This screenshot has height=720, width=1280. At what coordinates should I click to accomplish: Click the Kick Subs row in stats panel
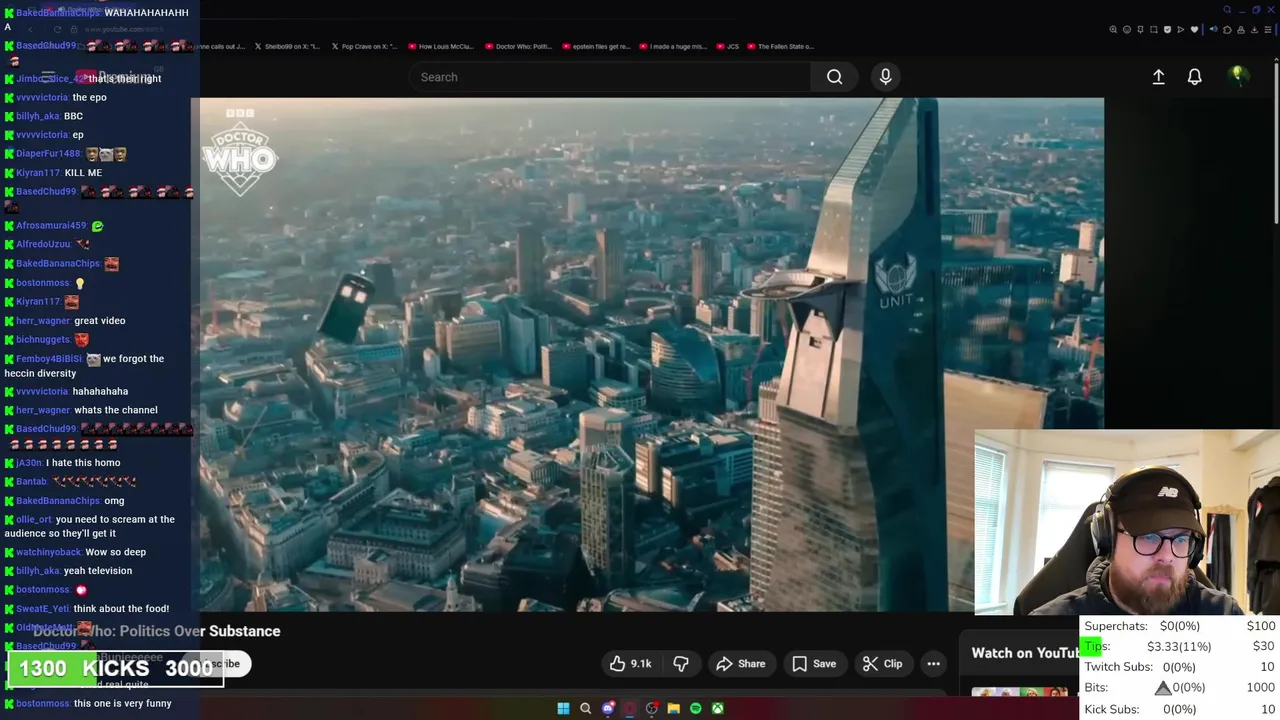tap(1179, 709)
